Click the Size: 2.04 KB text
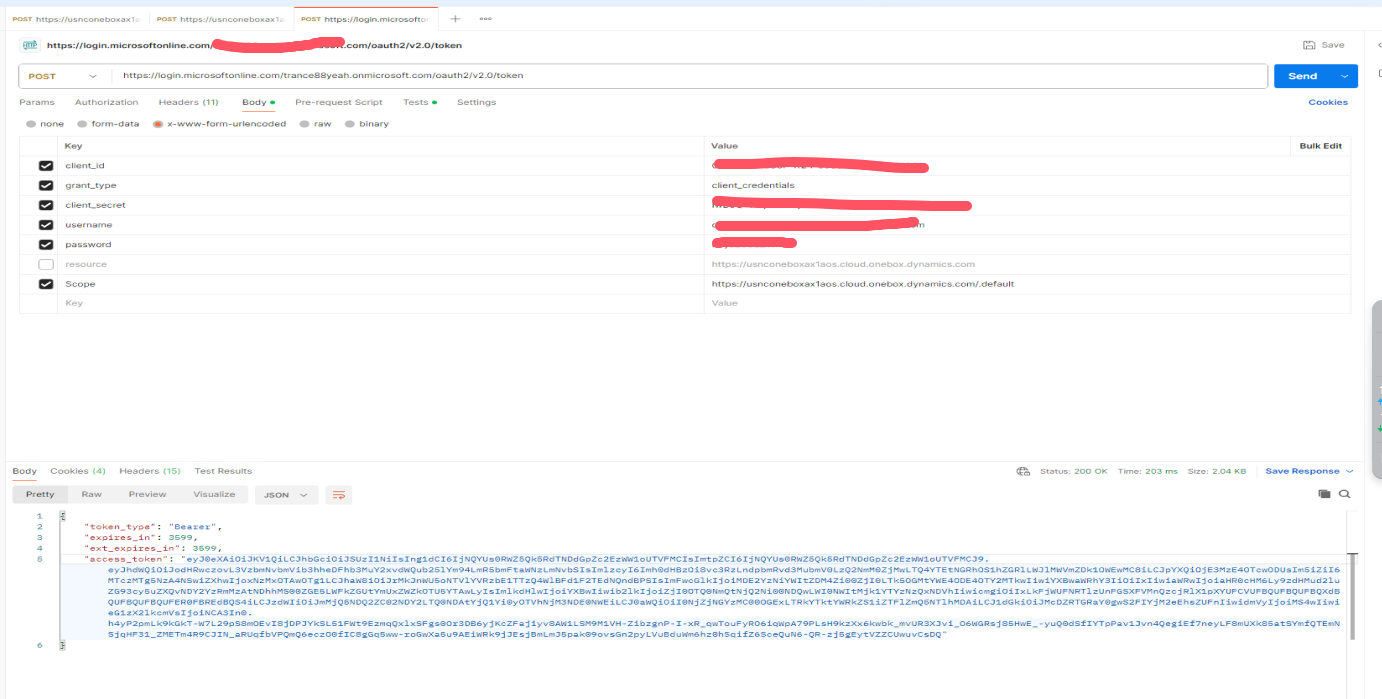Viewport: 1382px width, 699px height. pyautogui.click(x=1216, y=471)
